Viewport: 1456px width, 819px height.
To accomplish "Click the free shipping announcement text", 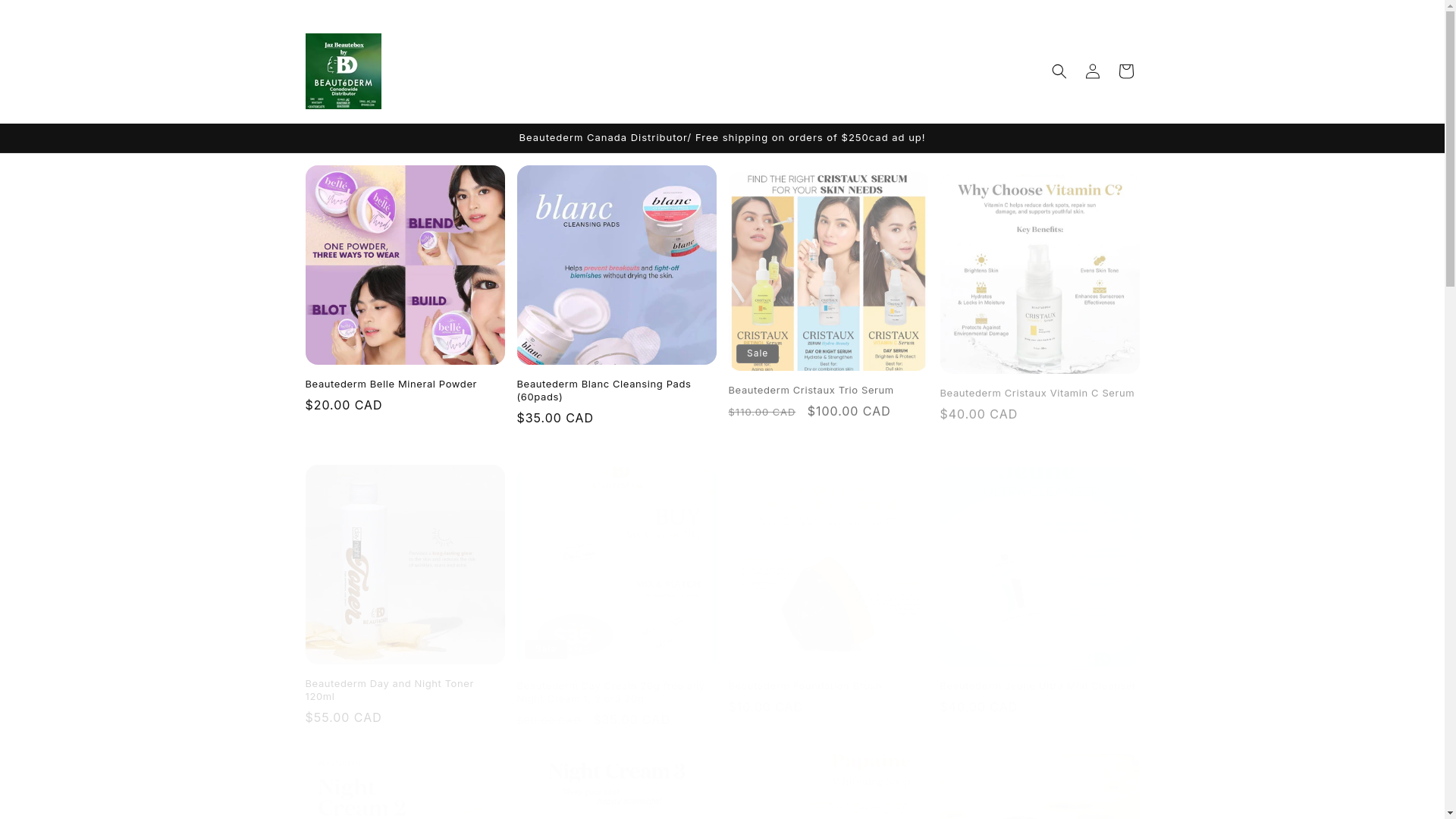I will pos(722,138).
